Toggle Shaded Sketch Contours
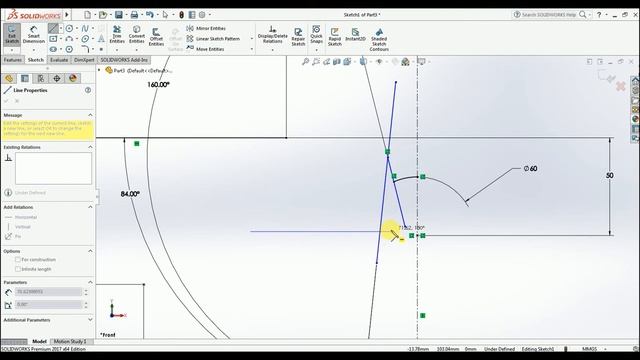The image size is (640, 360). [x=379, y=40]
